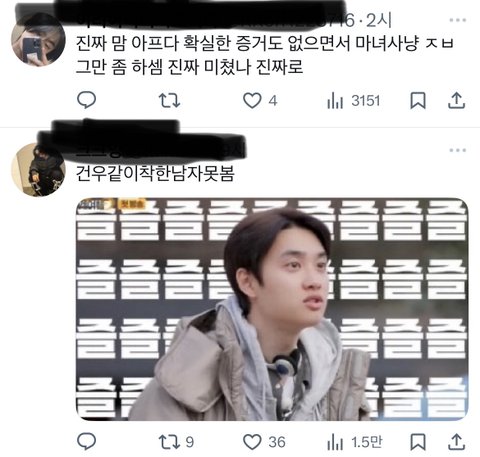This screenshot has height=457, width=480.
Task: Open first tweet author's profile picture
Action: tap(38, 39)
